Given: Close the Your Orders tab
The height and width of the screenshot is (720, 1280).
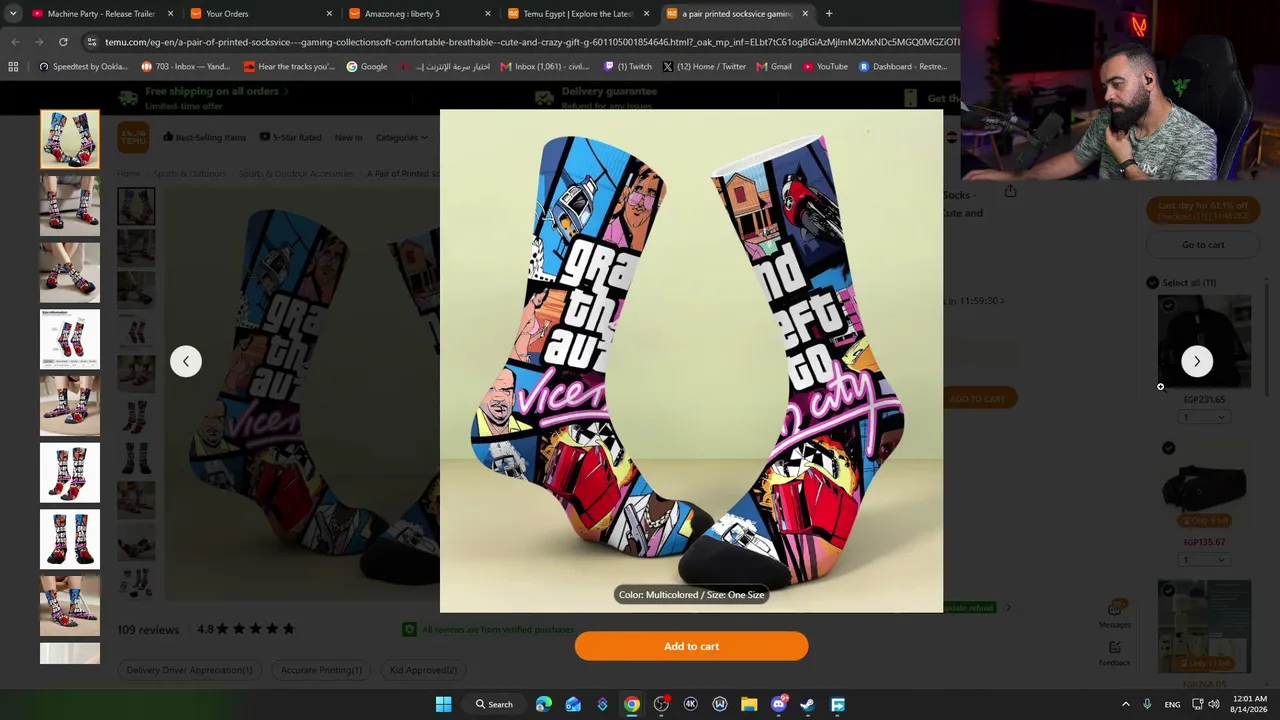Looking at the screenshot, I should pos(329,14).
